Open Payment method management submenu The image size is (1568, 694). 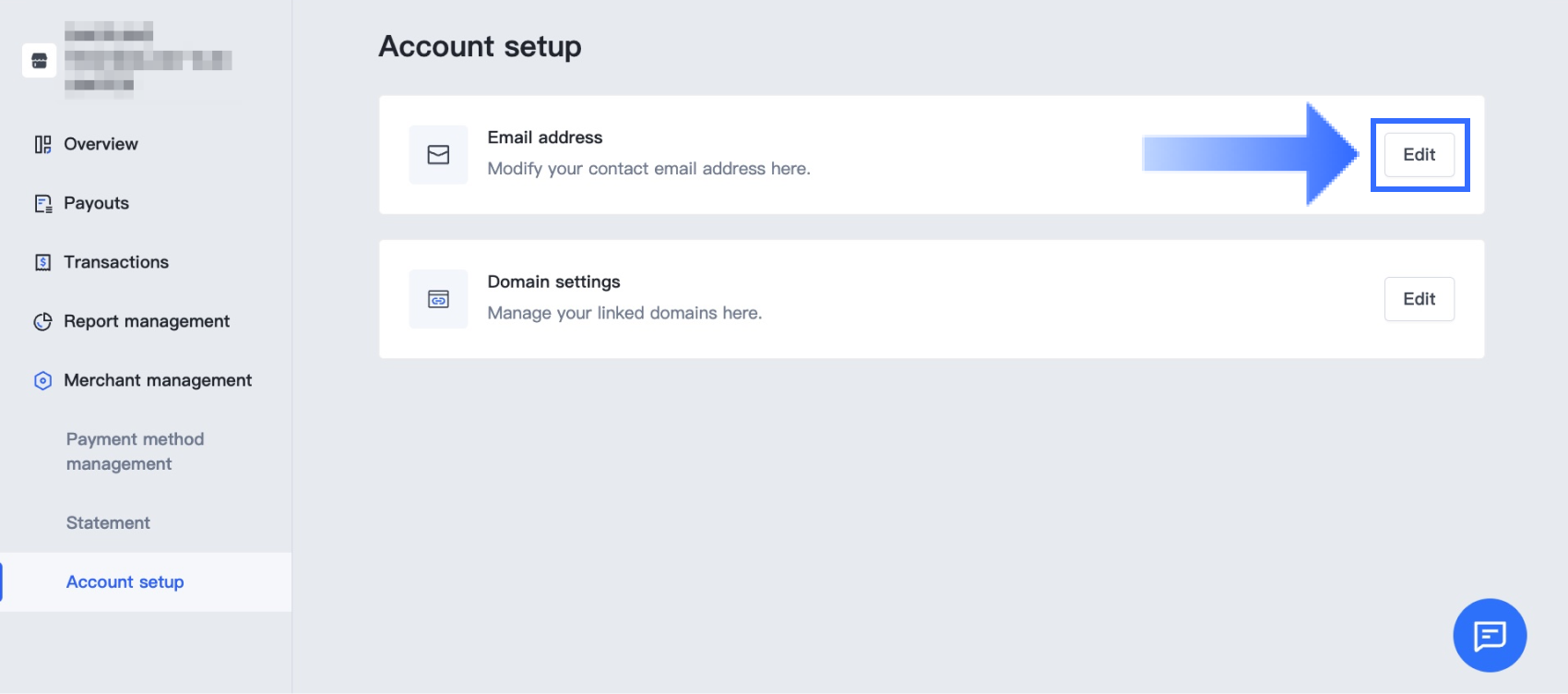point(135,451)
